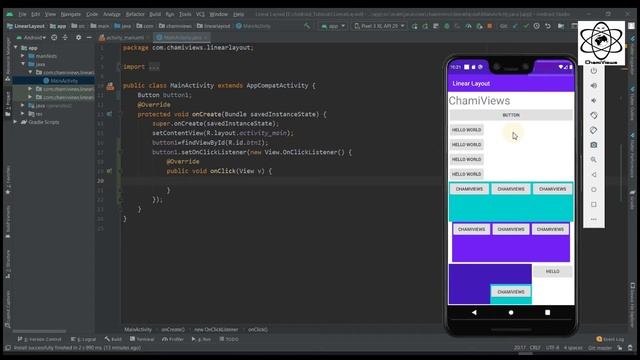This screenshot has width=640, height=360.
Task: Open the Refactor menu
Action: point(135,14)
